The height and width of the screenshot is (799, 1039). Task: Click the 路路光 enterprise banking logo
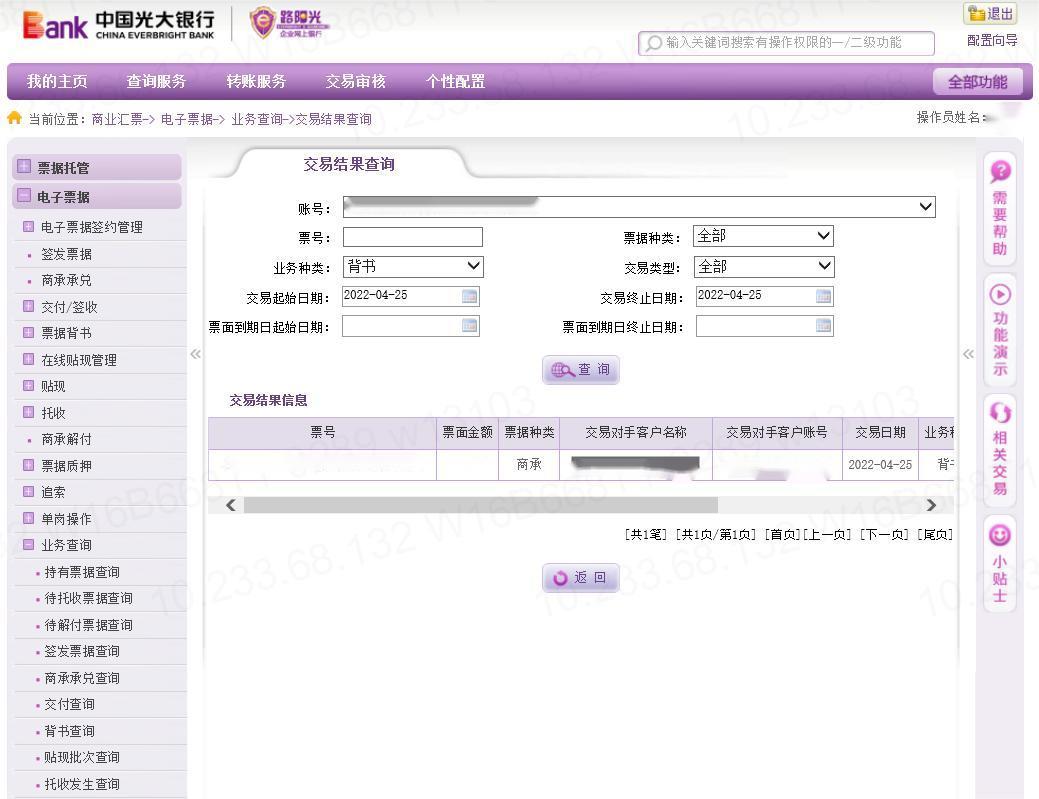click(288, 22)
